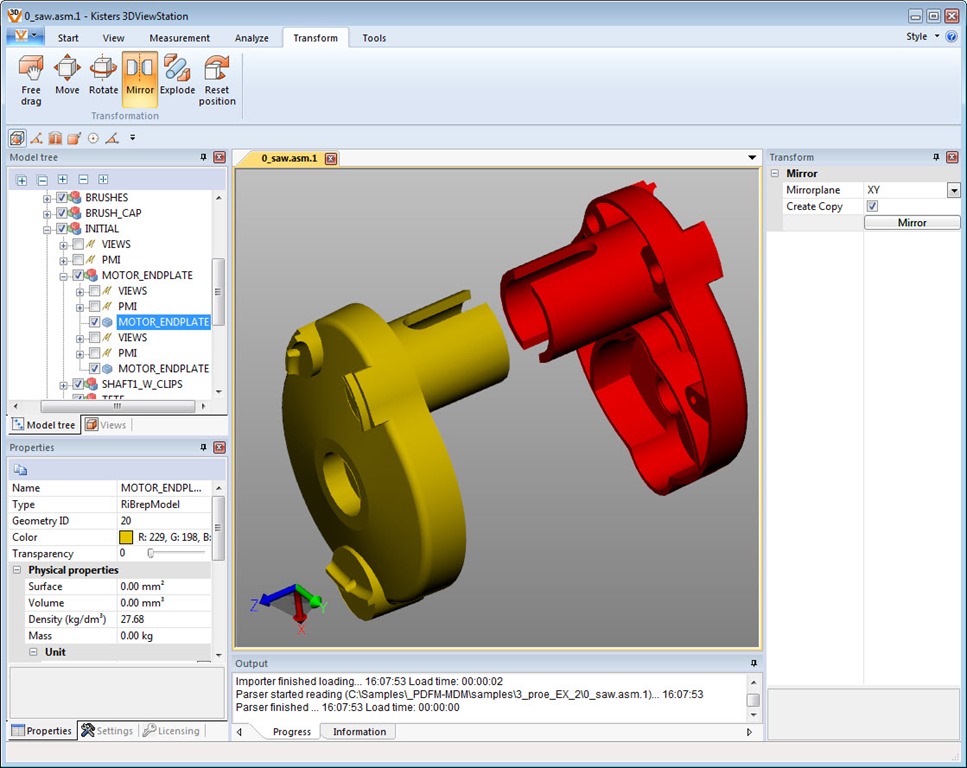Open the blue help question mark icon
The width and height of the screenshot is (967, 768).
[952, 36]
